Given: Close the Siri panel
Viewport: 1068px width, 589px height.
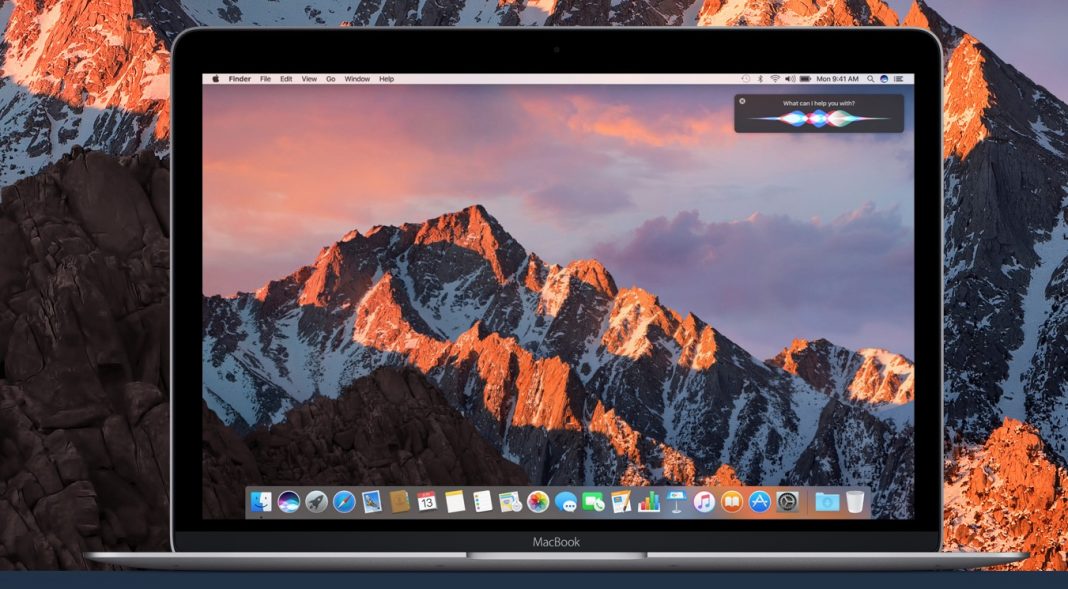Looking at the screenshot, I should [x=742, y=101].
